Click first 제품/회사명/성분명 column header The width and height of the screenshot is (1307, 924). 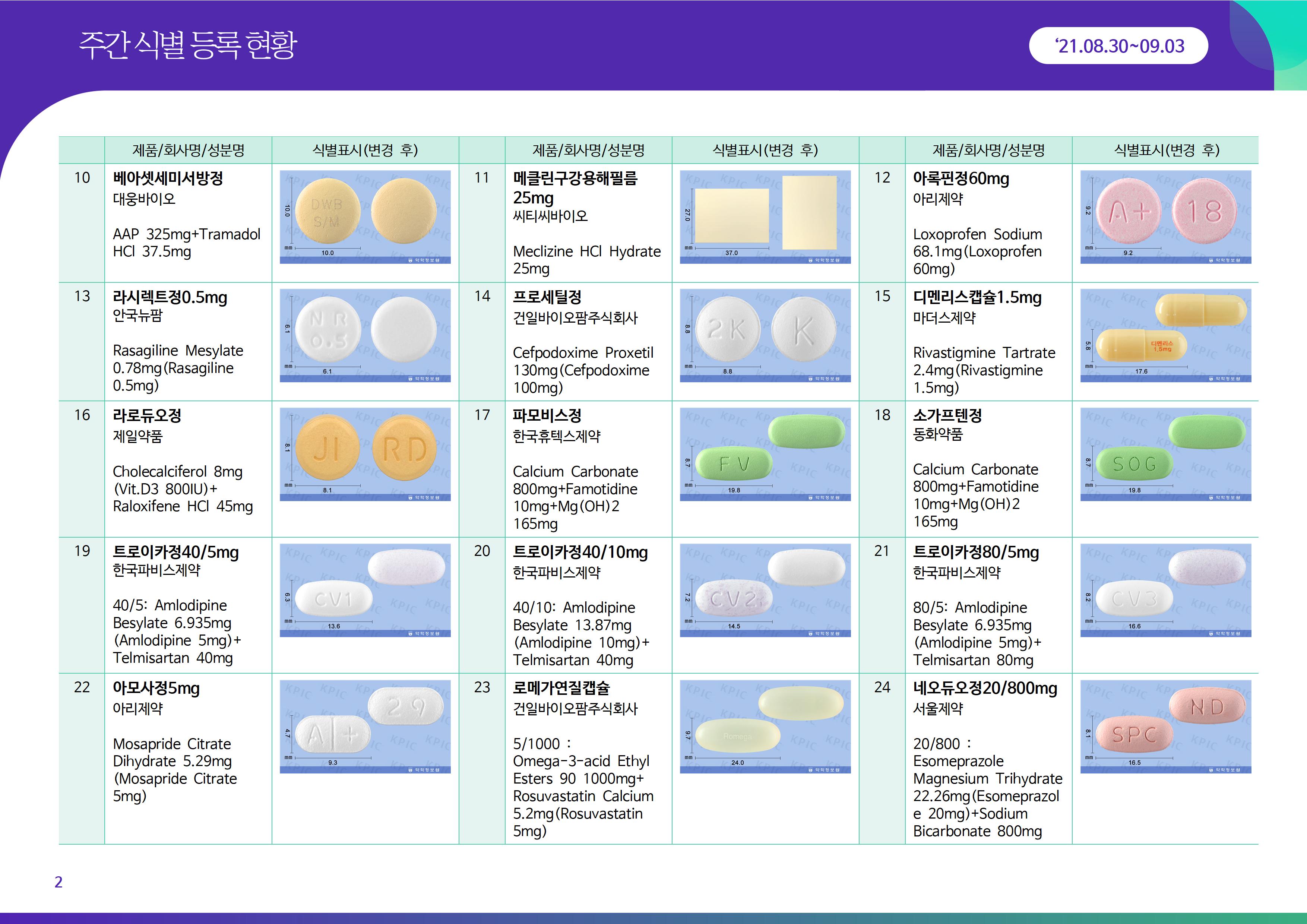pyautogui.click(x=188, y=150)
